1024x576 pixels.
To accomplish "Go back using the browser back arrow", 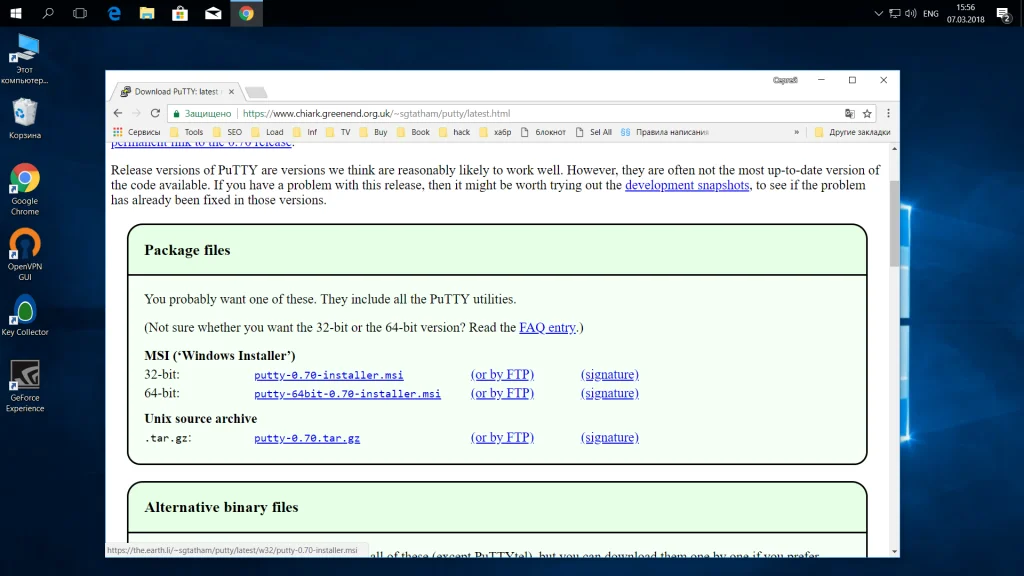I will (x=118, y=114).
